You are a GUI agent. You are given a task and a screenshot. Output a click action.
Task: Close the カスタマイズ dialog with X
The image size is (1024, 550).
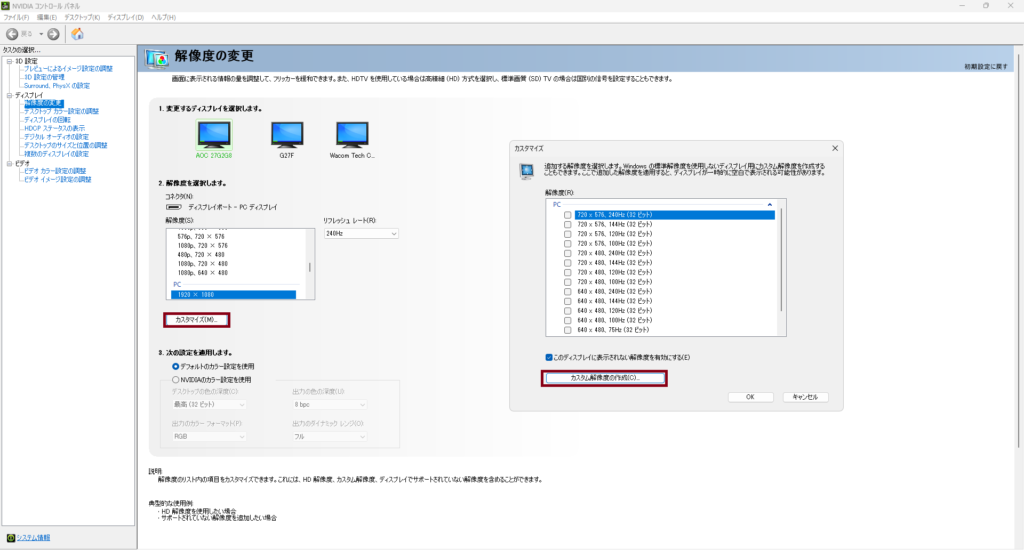pyautogui.click(x=834, y=148)
